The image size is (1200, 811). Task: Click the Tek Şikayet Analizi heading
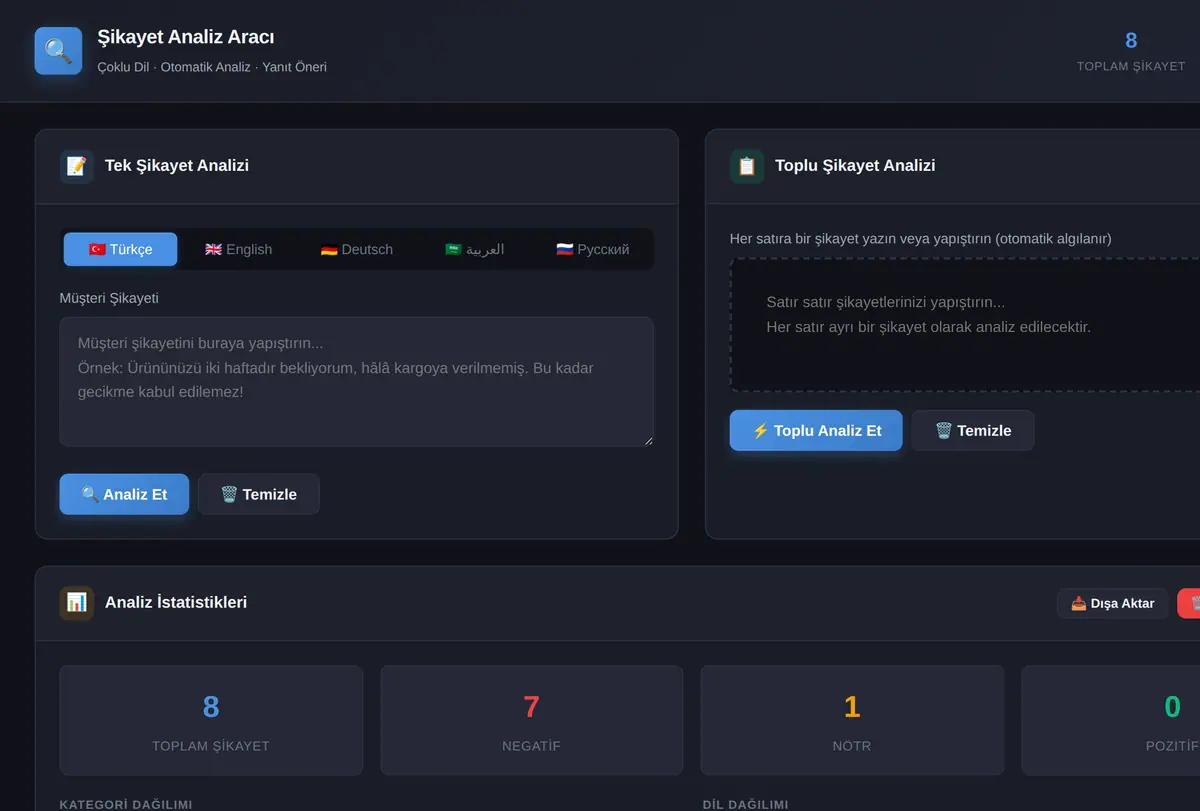(x=177, y=166)
